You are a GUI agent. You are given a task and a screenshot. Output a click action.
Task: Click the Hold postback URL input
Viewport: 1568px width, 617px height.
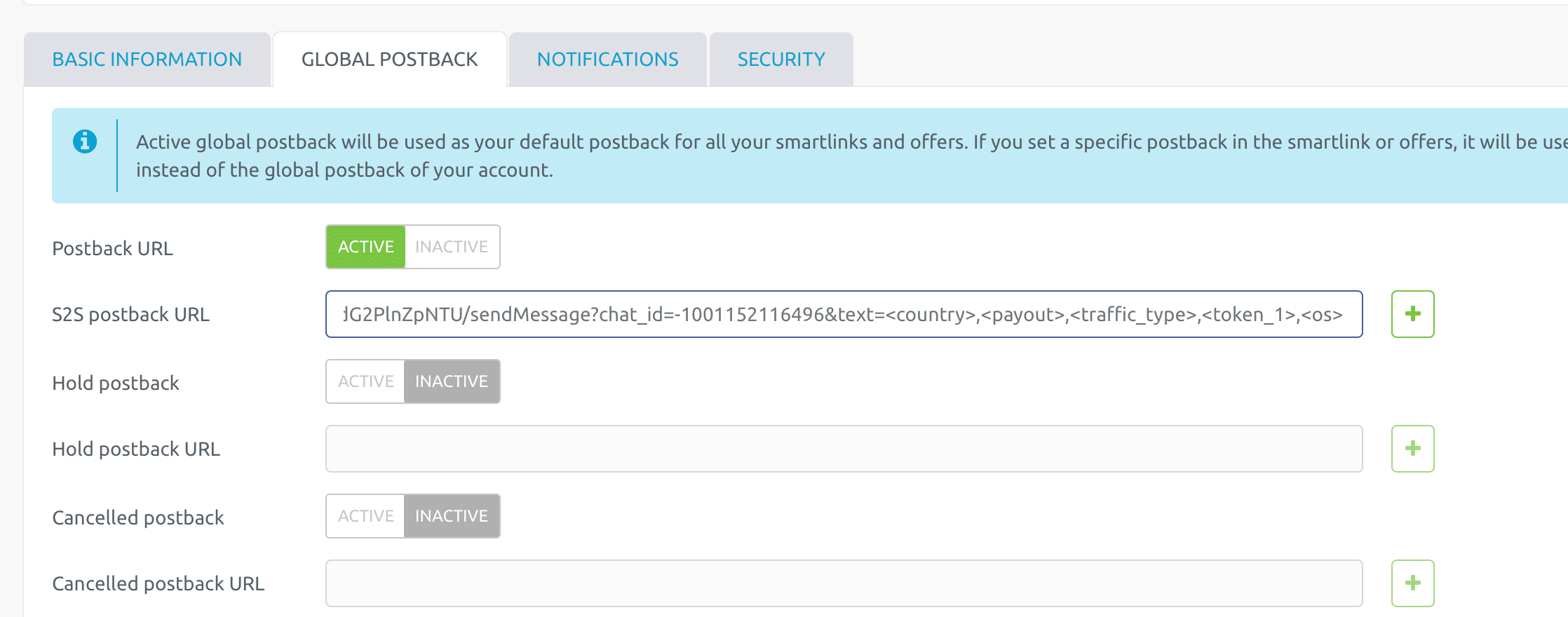point(844,449)
